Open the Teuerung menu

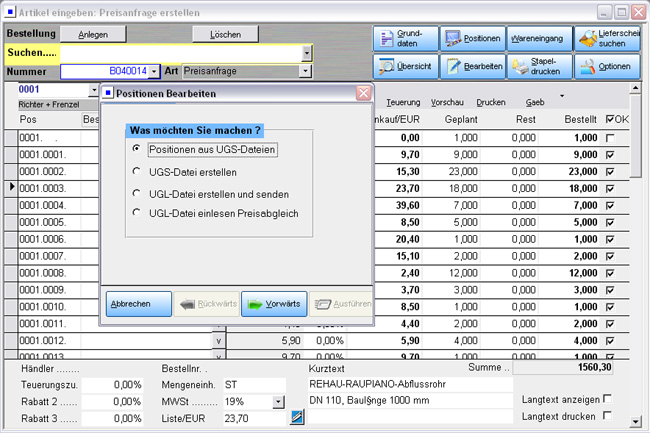tap(402, 102)
